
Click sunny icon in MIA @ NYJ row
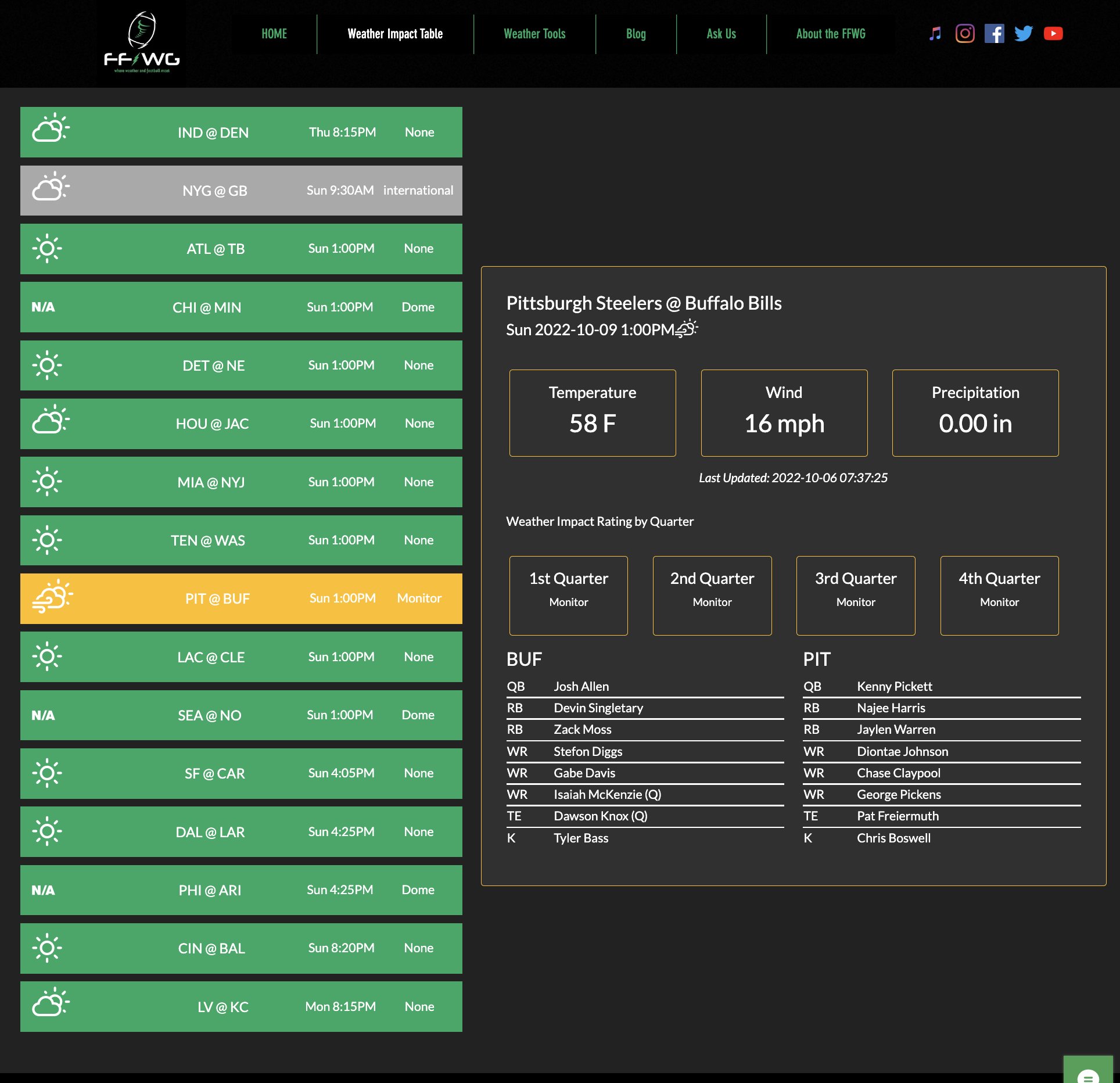tap(47, 482)
